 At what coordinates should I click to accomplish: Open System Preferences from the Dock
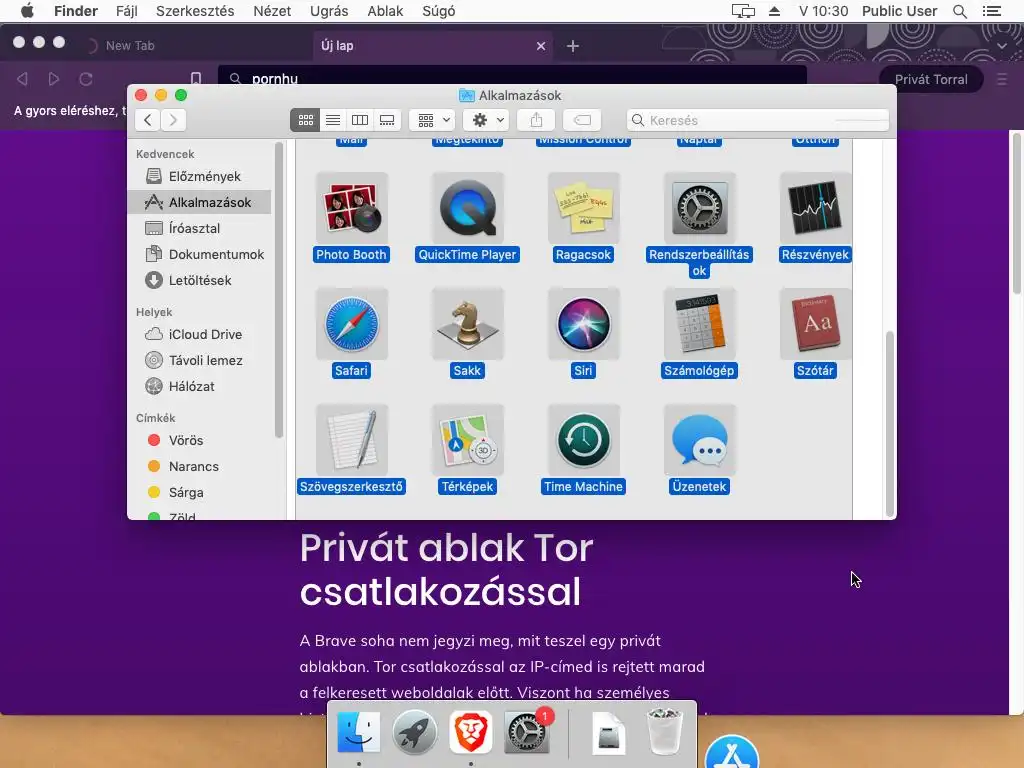(x=526, y=732)
